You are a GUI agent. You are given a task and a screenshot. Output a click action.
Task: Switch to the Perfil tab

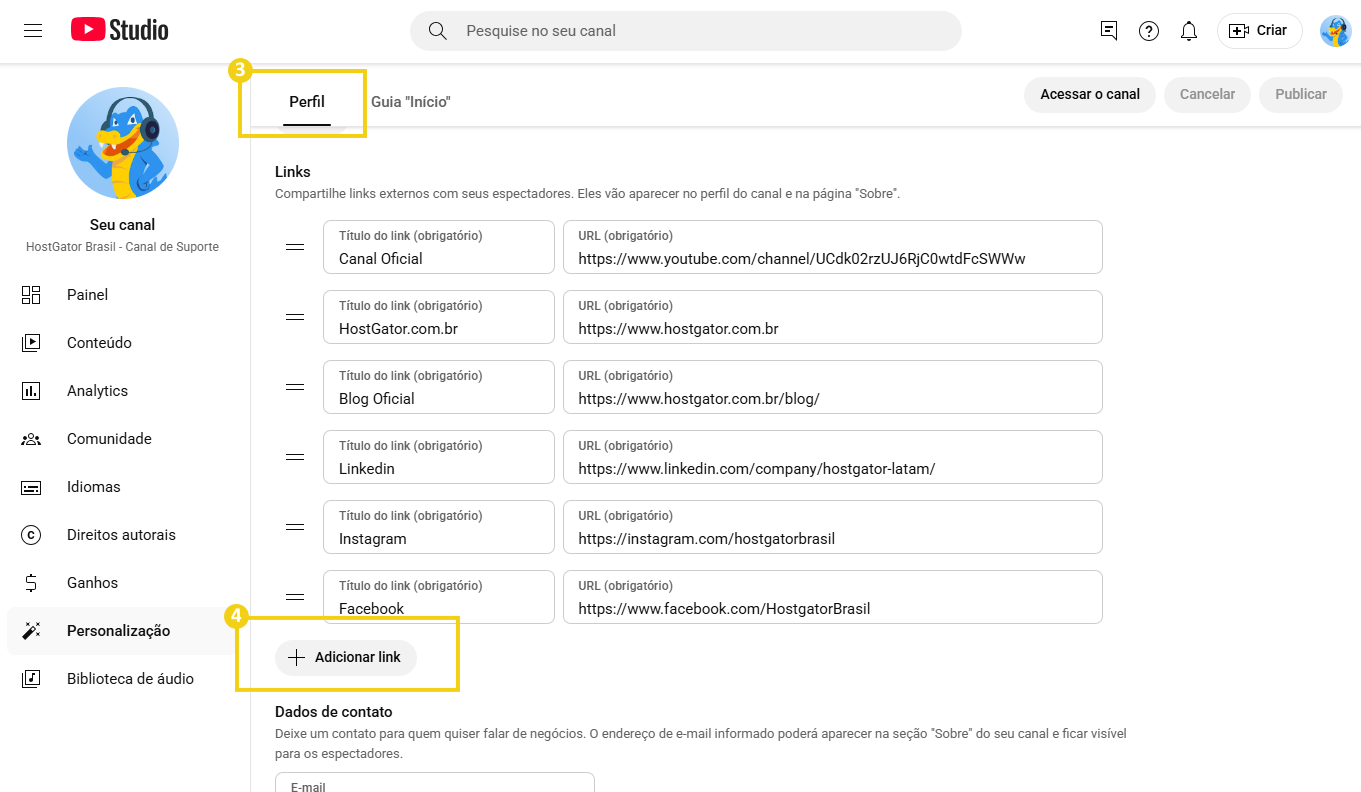point(306,101)
